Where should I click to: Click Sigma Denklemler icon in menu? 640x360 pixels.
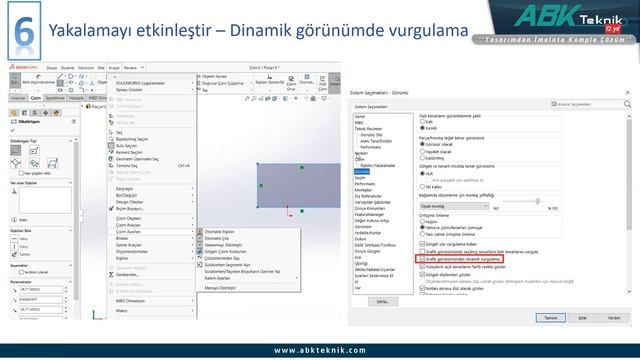click(x=111, y=275)
